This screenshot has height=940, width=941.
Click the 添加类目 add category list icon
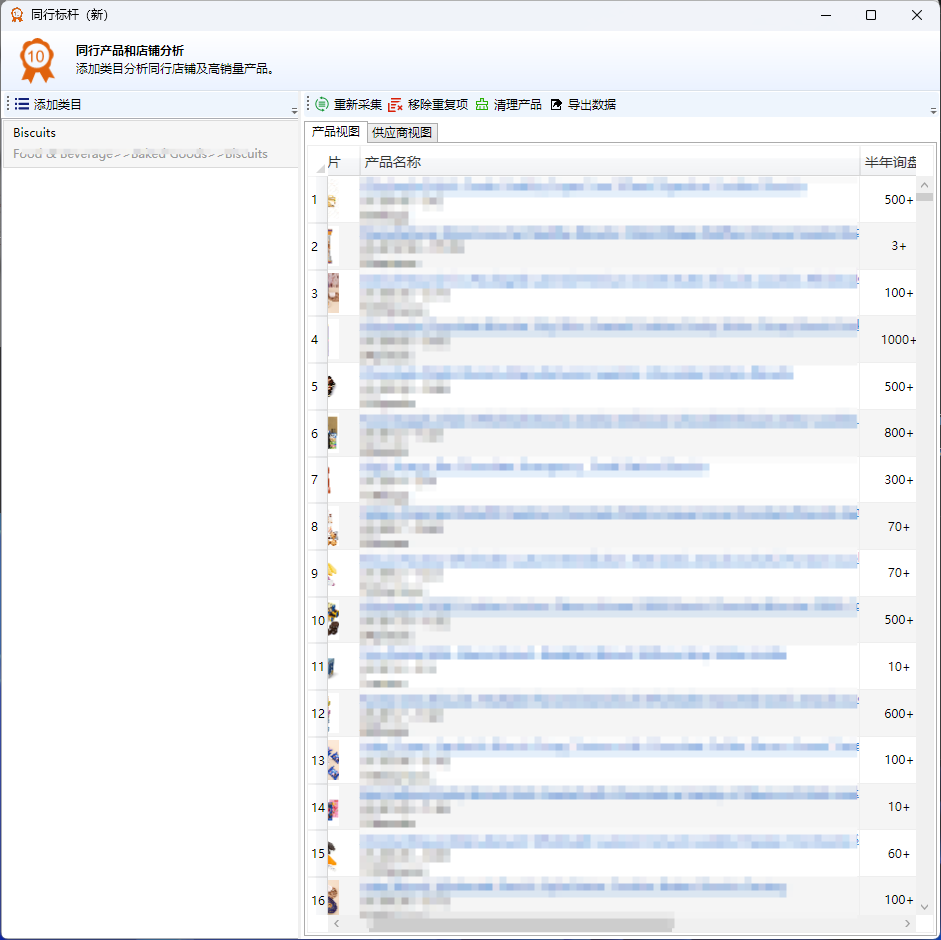tap(22, 104)
